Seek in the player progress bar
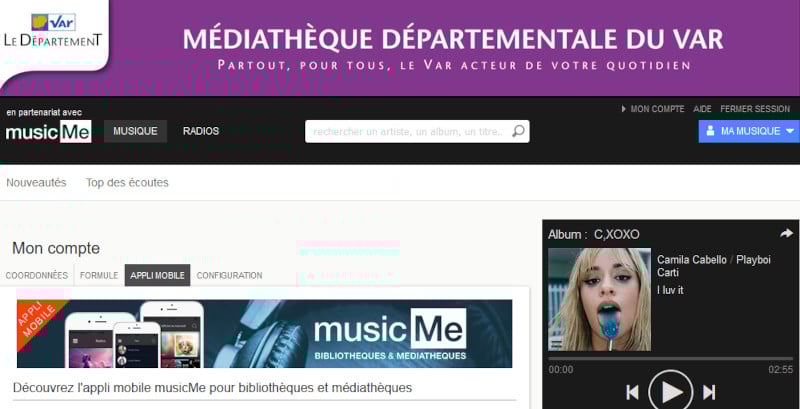This screenshot has height=409, width=800. click(670, 359)
